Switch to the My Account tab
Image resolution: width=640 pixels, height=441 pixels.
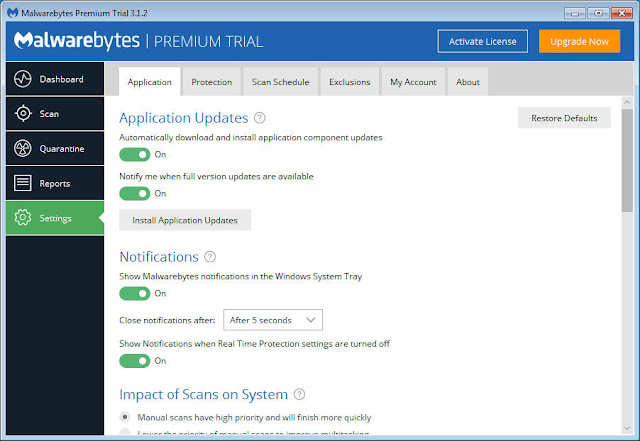(413, 82)
